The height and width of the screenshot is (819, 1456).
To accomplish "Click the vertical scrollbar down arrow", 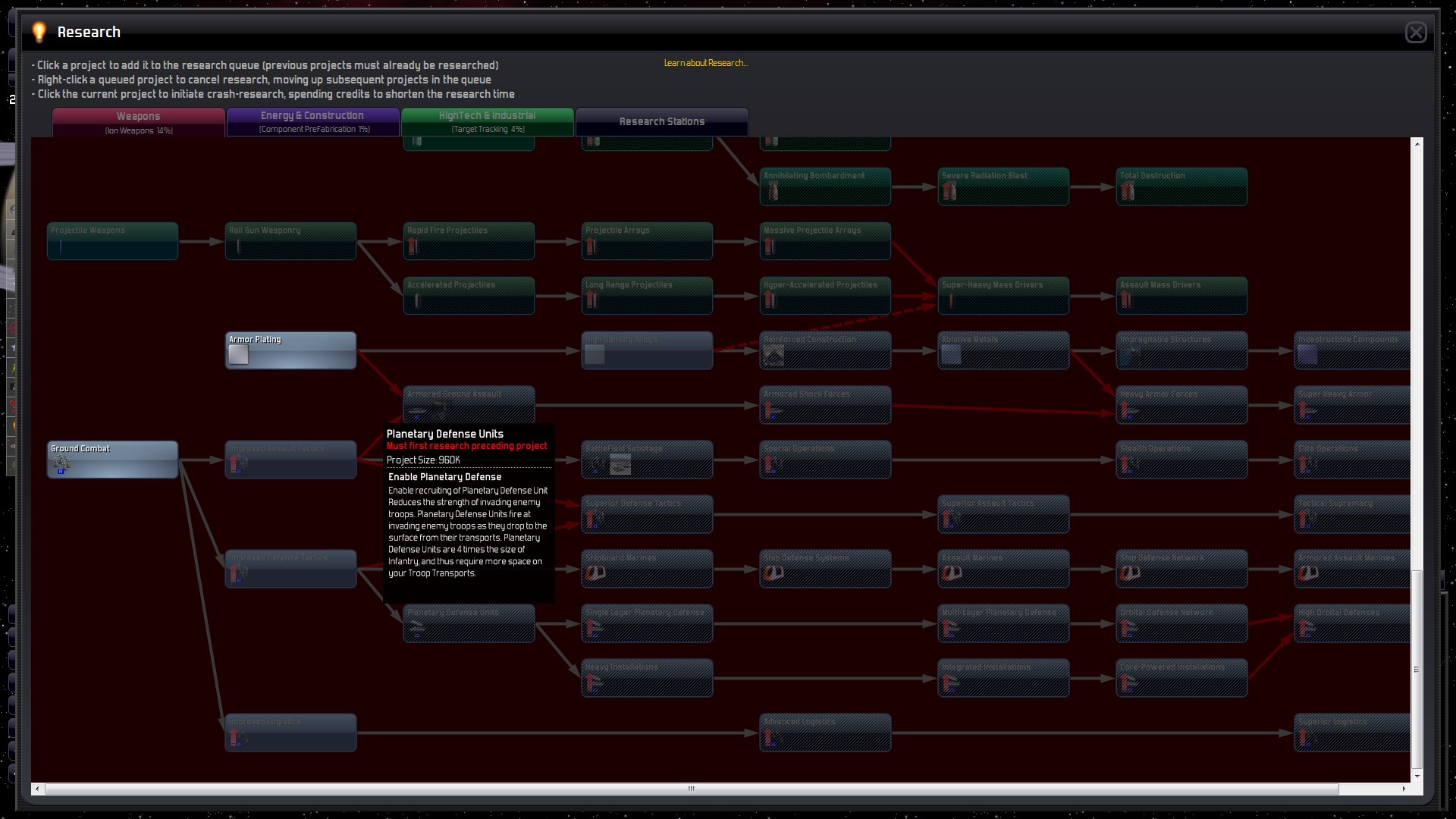I will coord(1417,776).
